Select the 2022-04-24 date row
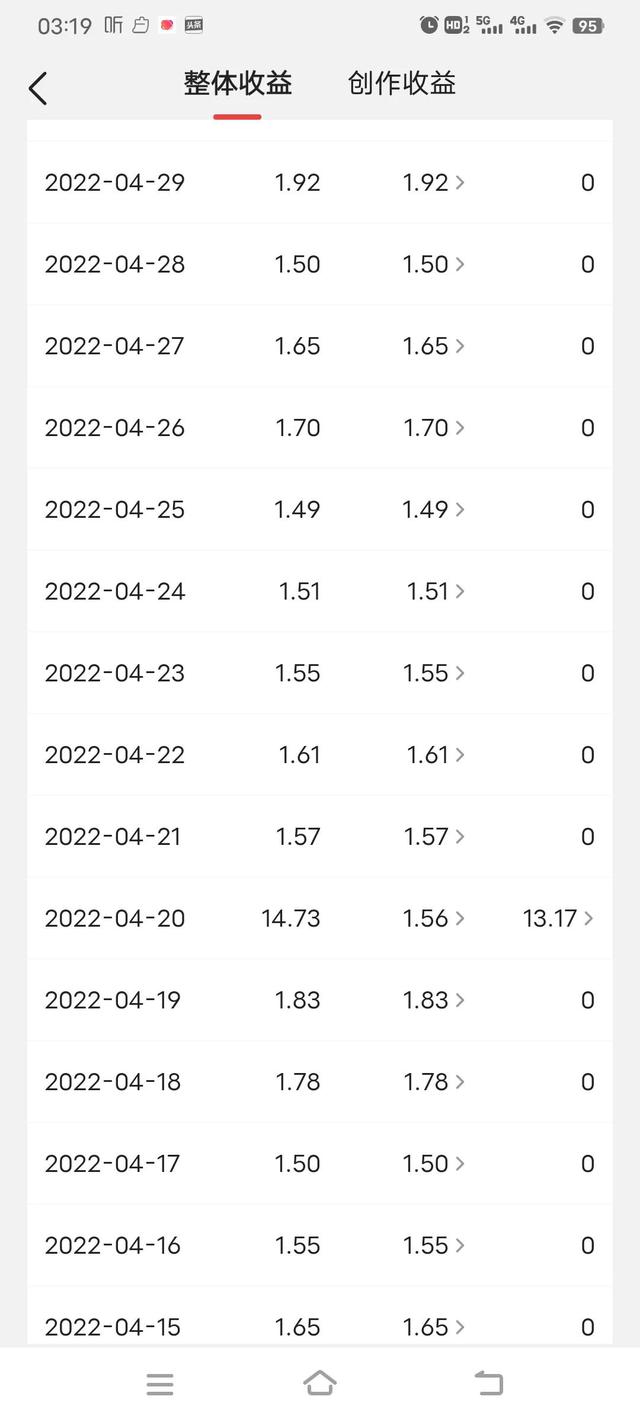 point(115,591)
